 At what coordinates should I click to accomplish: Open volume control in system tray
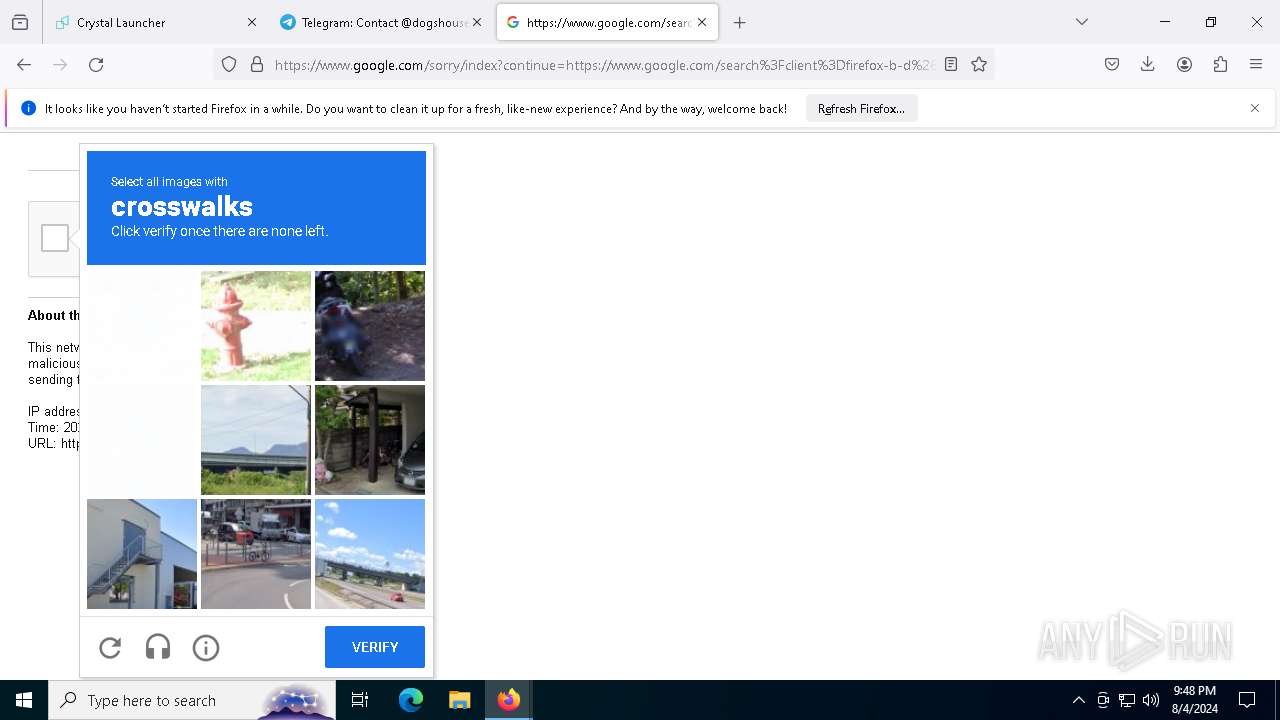(x=1151, y=700)
